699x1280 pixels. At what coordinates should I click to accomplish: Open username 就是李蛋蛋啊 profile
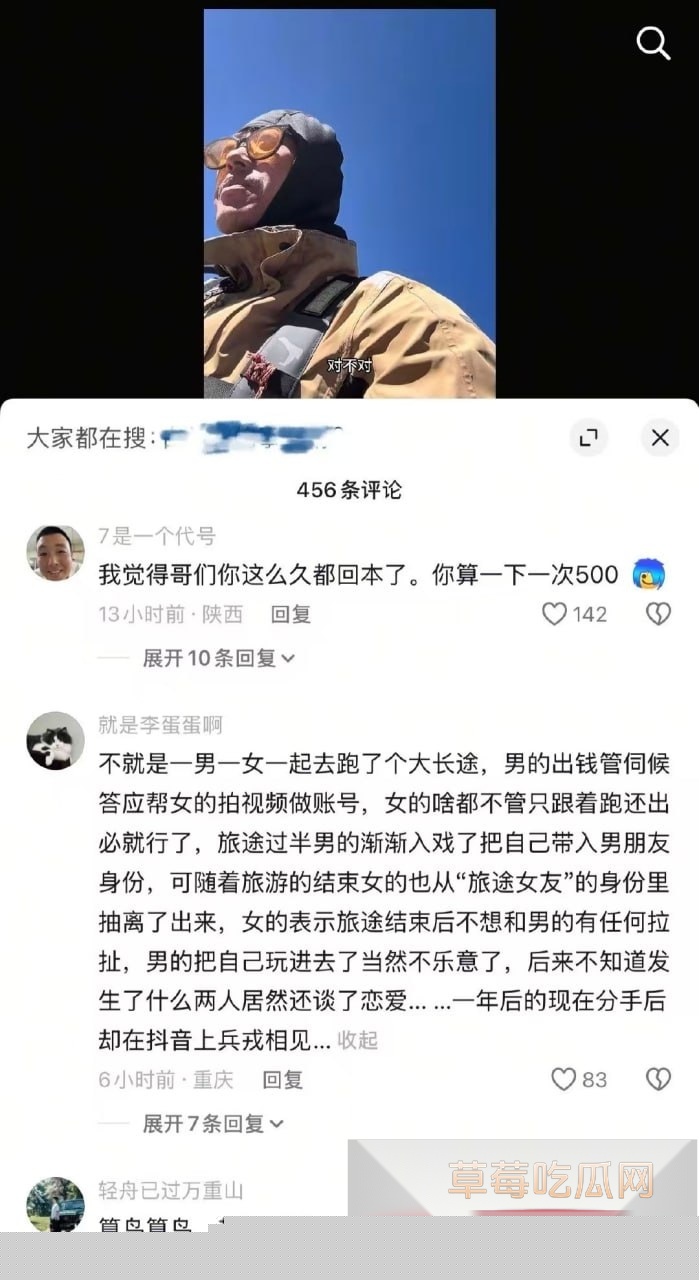[x=160, y=725]
